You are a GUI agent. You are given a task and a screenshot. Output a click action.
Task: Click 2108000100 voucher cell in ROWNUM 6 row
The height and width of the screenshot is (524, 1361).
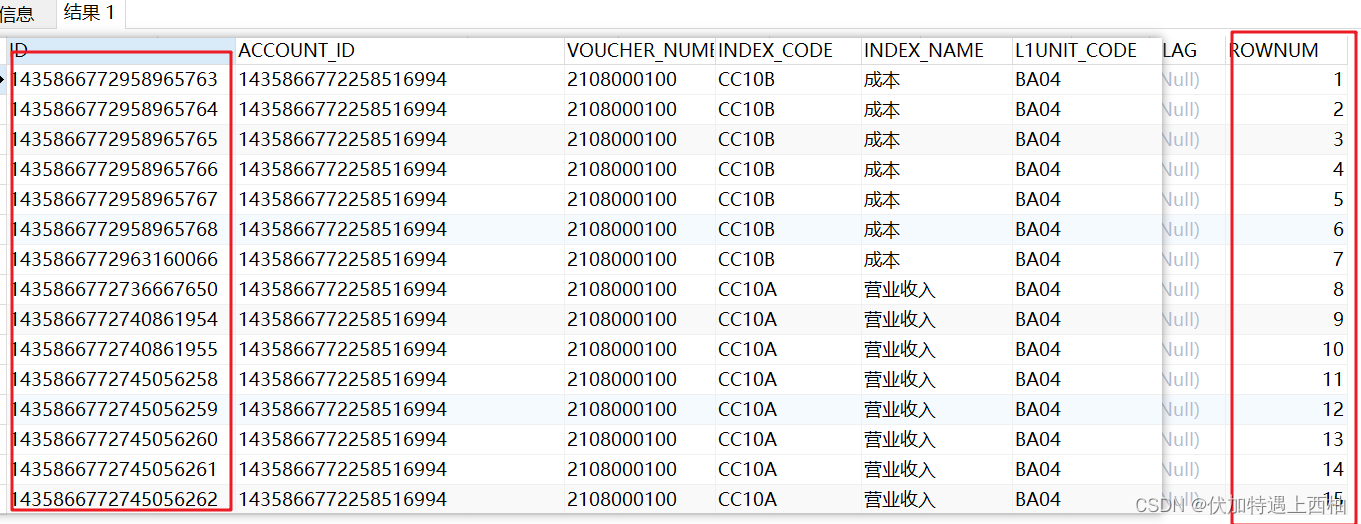[640, 229]
